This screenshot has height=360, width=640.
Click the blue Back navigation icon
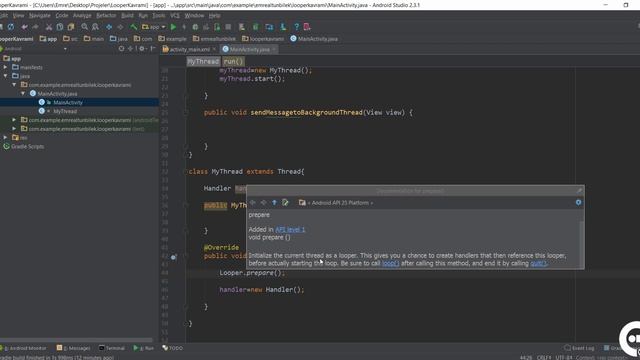pyautogui.click(x=109, y=27)
